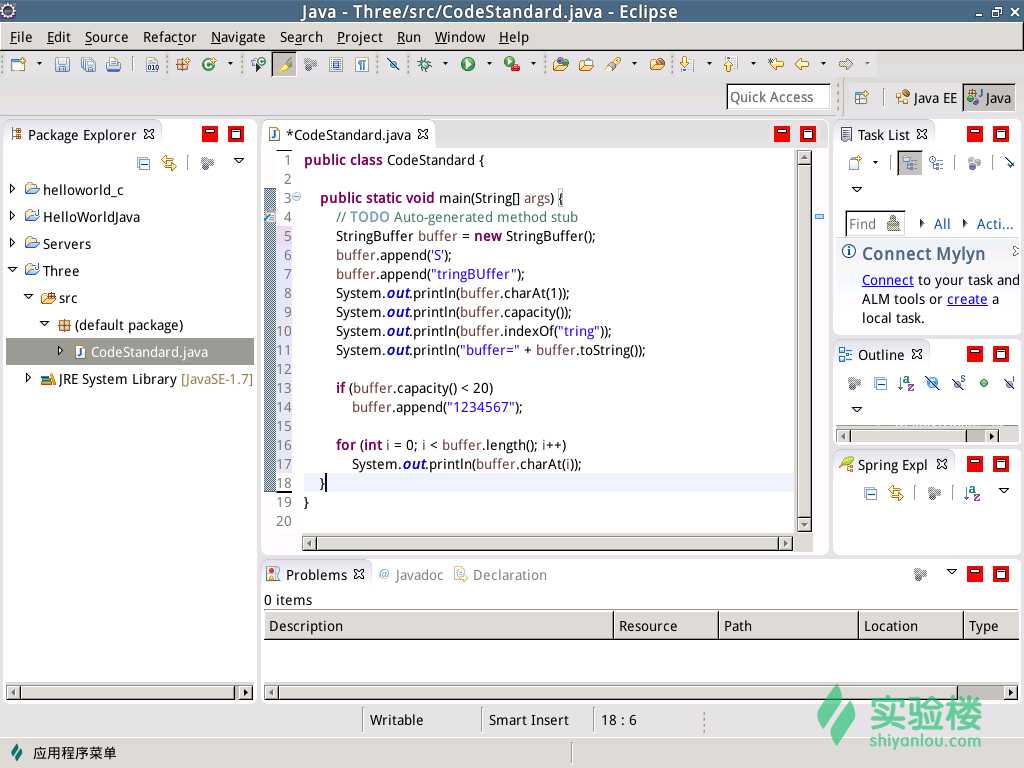Collapse the src folder node
Viewport: 1024px width, 768px height.
tap(29, 296)
